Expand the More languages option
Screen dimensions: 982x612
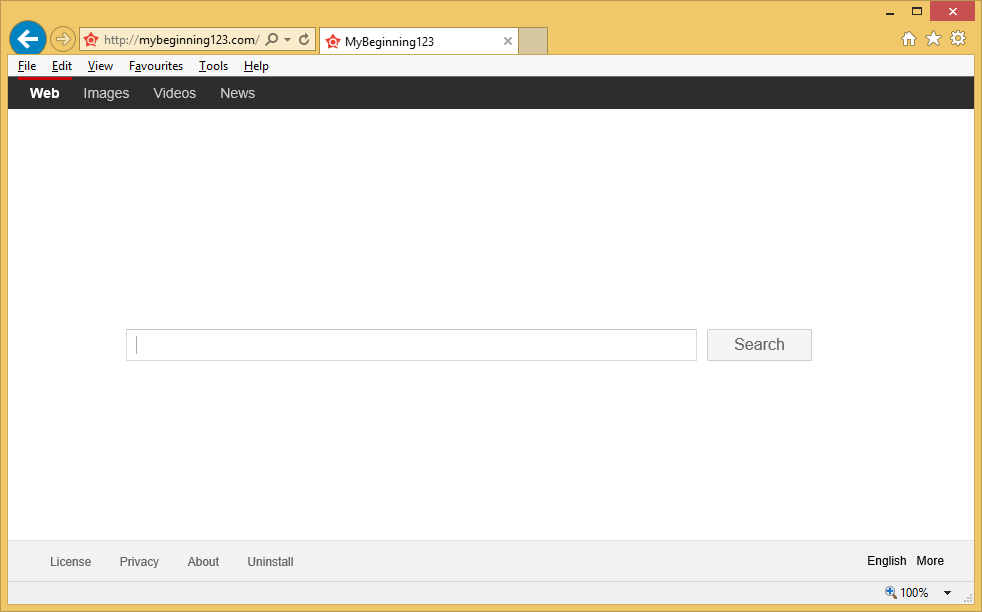930,561
